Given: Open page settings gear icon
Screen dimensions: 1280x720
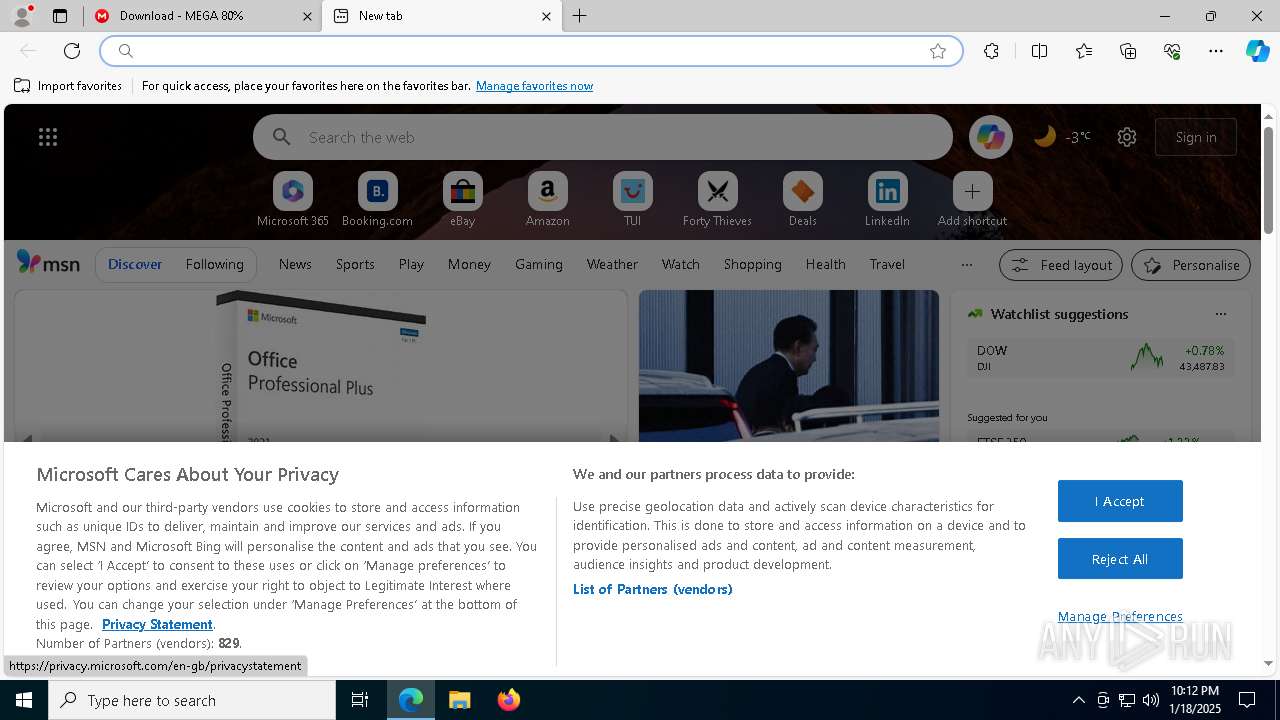Looking at the screenshot, I should point(1127,137).
